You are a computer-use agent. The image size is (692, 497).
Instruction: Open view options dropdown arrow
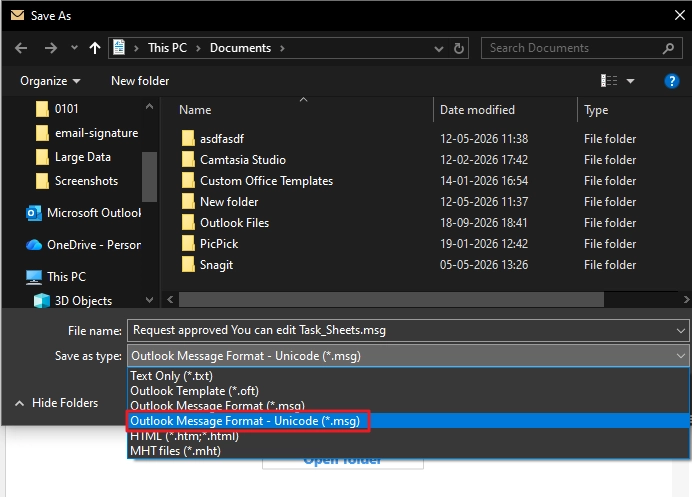(x=630, y=81)
